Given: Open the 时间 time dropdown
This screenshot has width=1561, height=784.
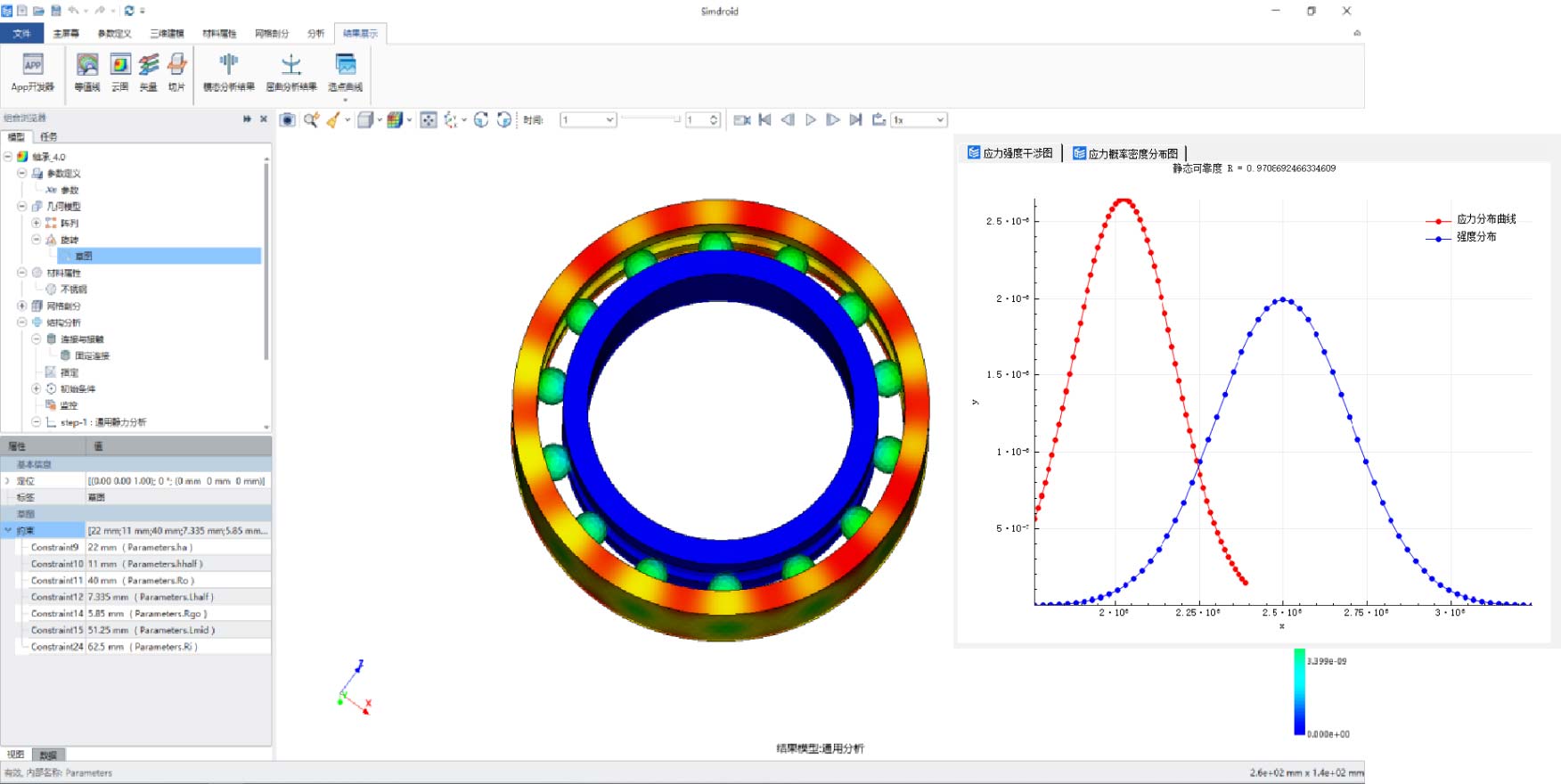Looking at the screenshot, I should point(609,120).
